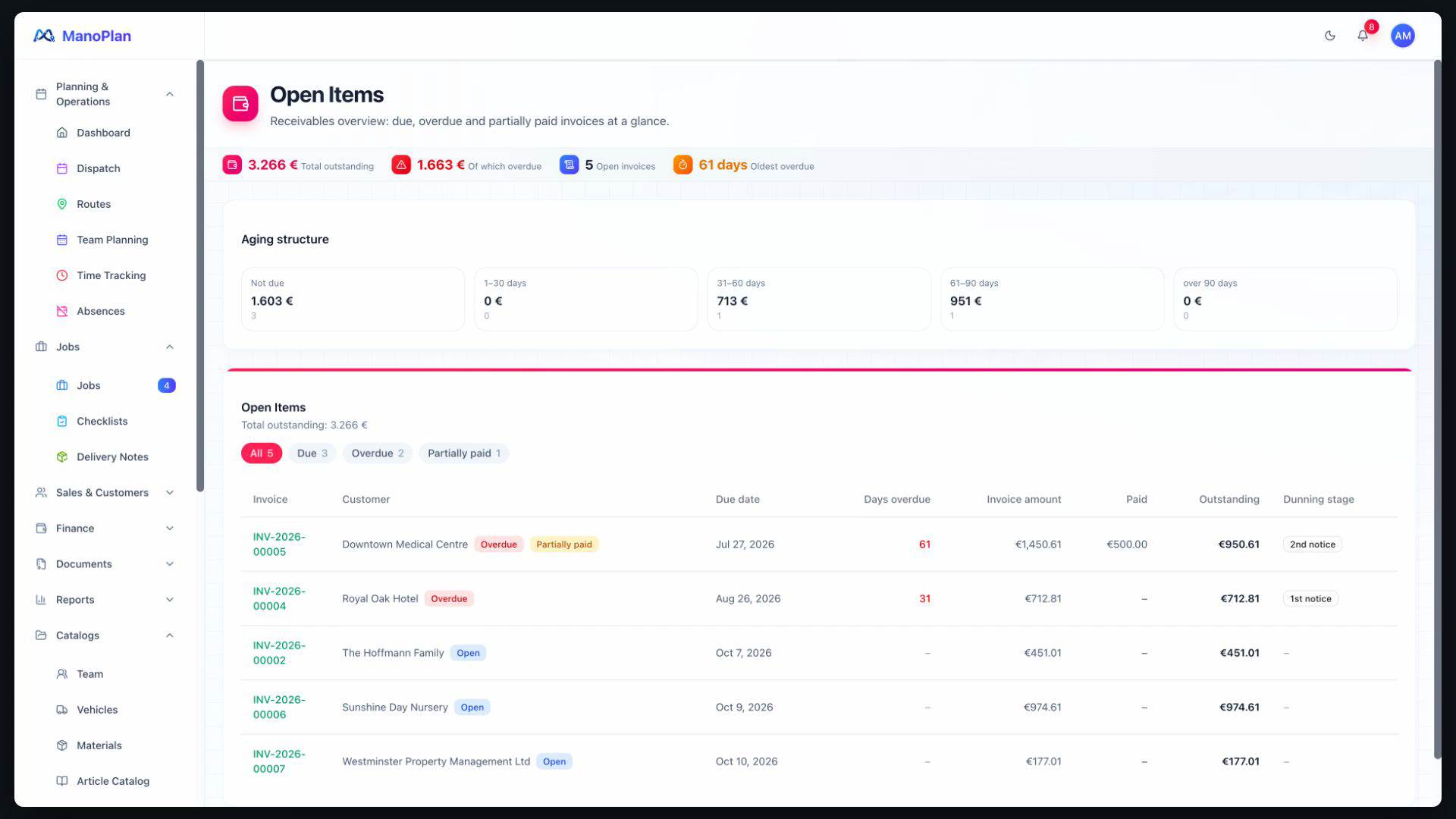The image size is (1456, 819).
Task: Click the Time Tracking clock icon
Action: [x=62, y=275]
